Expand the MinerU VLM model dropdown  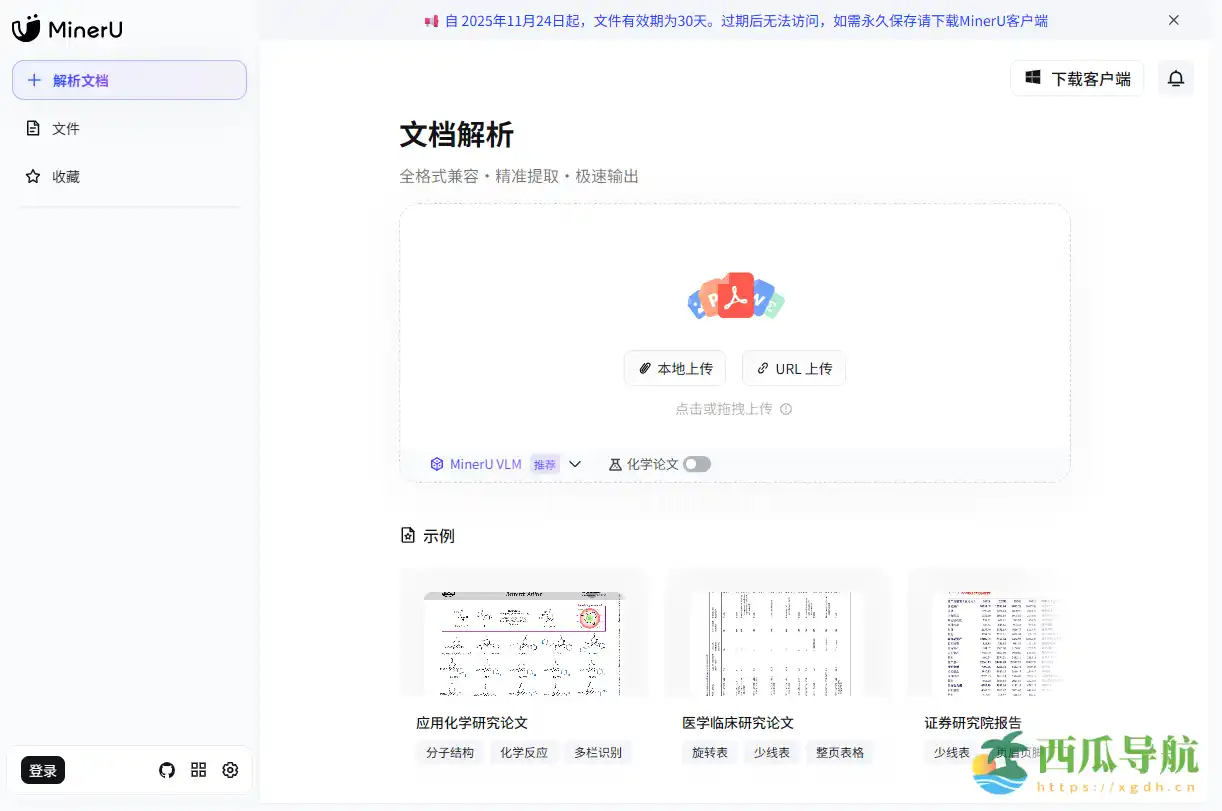(x=575, y=463)
